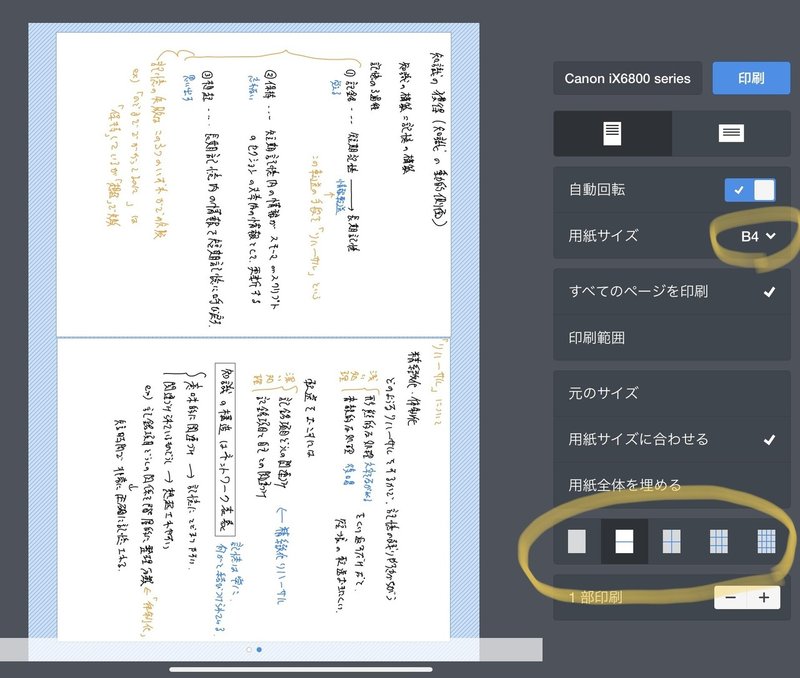Select the 元のサイズ original size option
The width and height of the screenshot is (800, 678).
click(x=672, y=391)
